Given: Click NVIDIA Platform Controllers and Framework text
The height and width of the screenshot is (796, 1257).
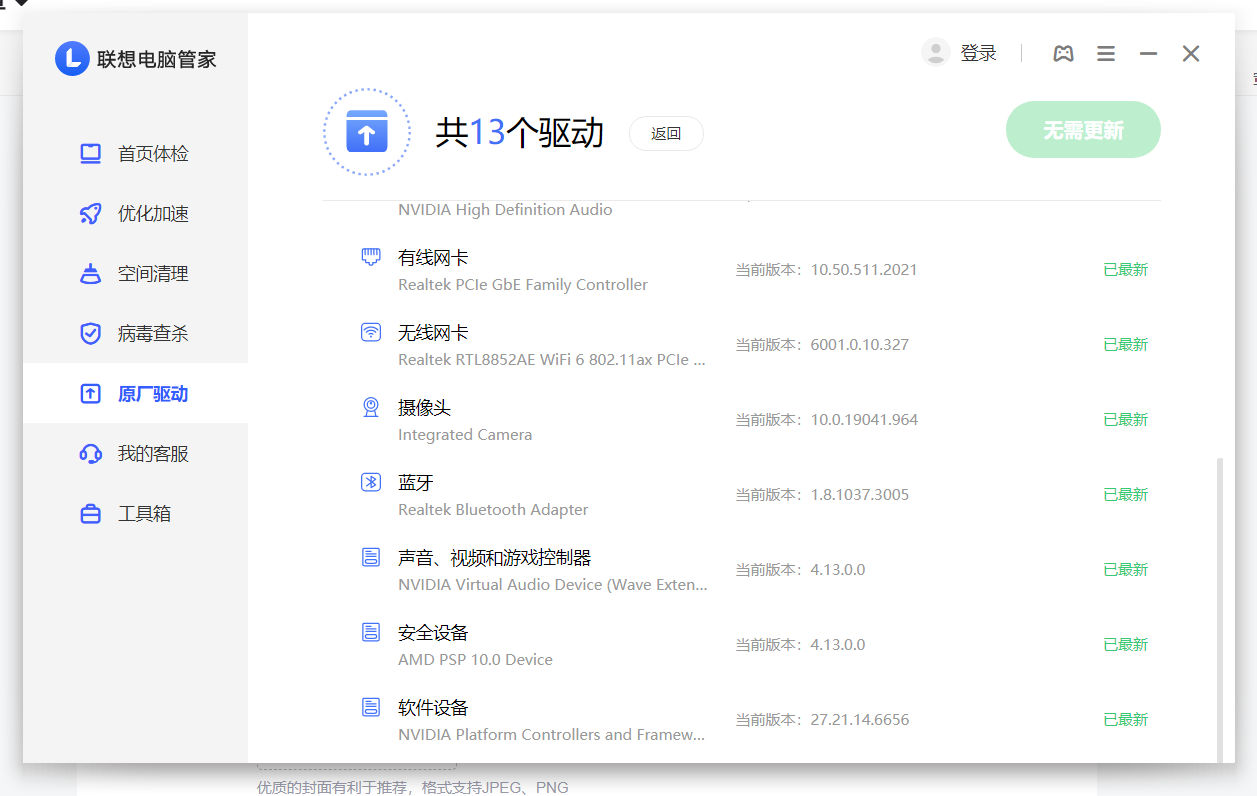Looking at the screenshot, I should pyautogui.click(x=552, y=735).
